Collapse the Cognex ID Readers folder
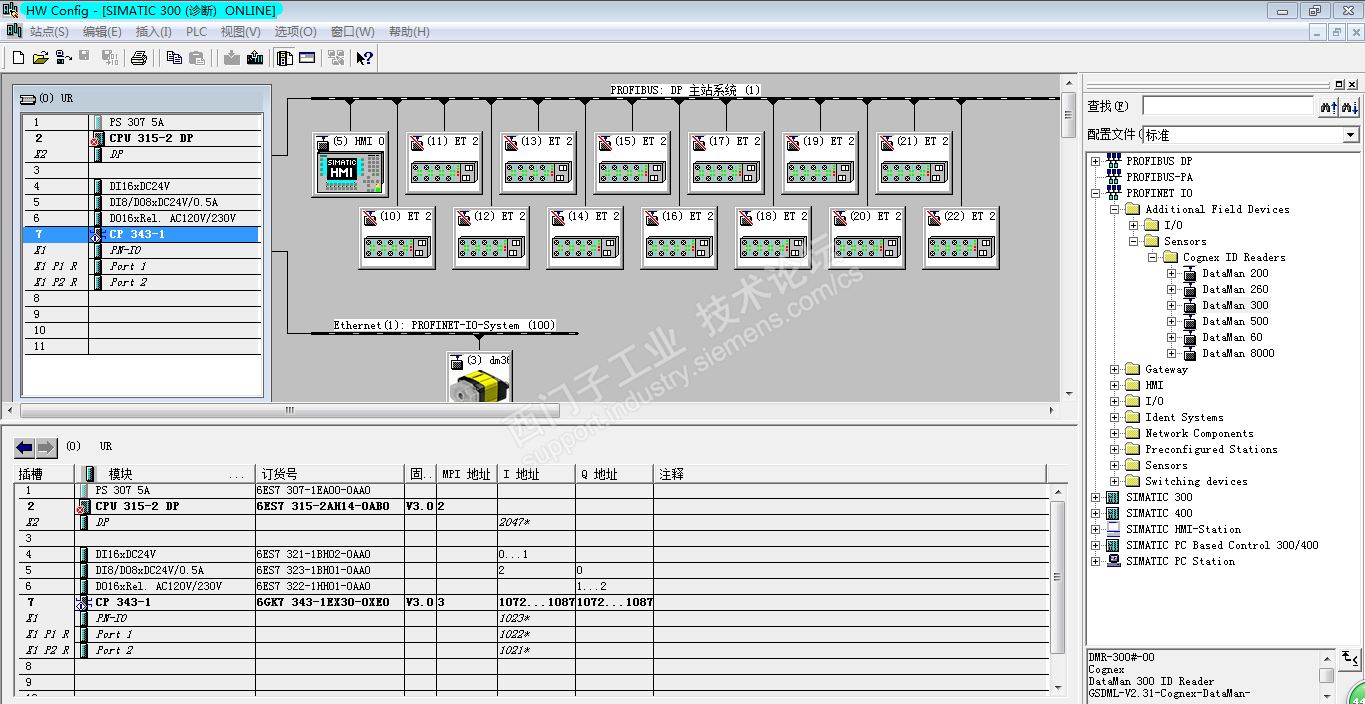 click(1153, 257)
